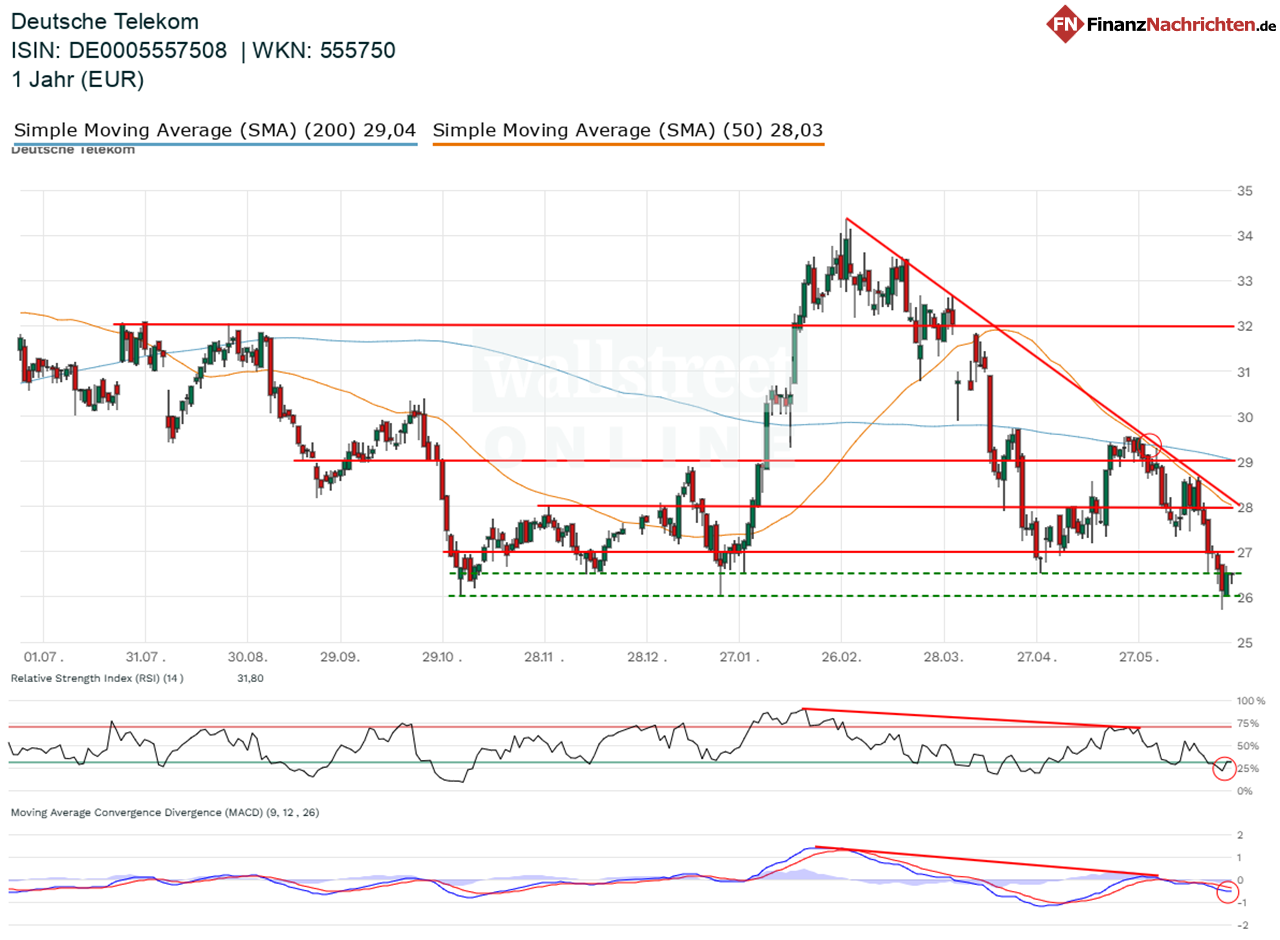Click the RSI 0% axis label
Viewport: 1280px width, 940px height.
pos(1246,791)
